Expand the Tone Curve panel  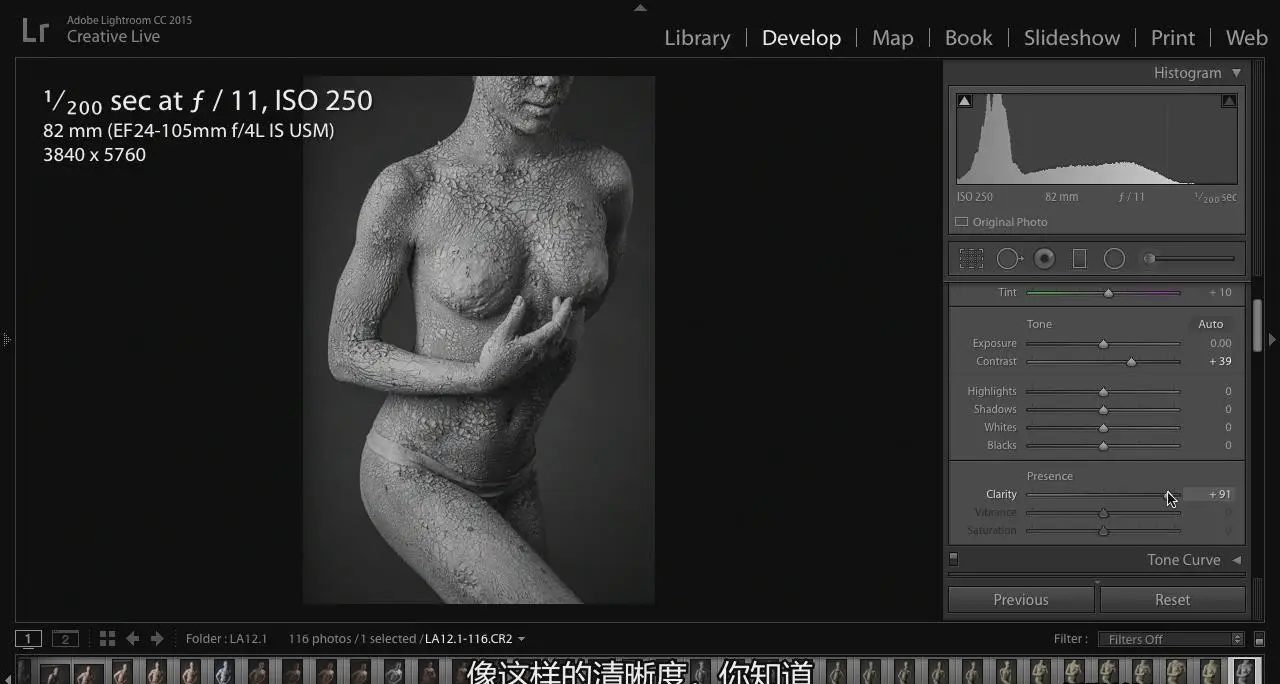(1237, 560)
